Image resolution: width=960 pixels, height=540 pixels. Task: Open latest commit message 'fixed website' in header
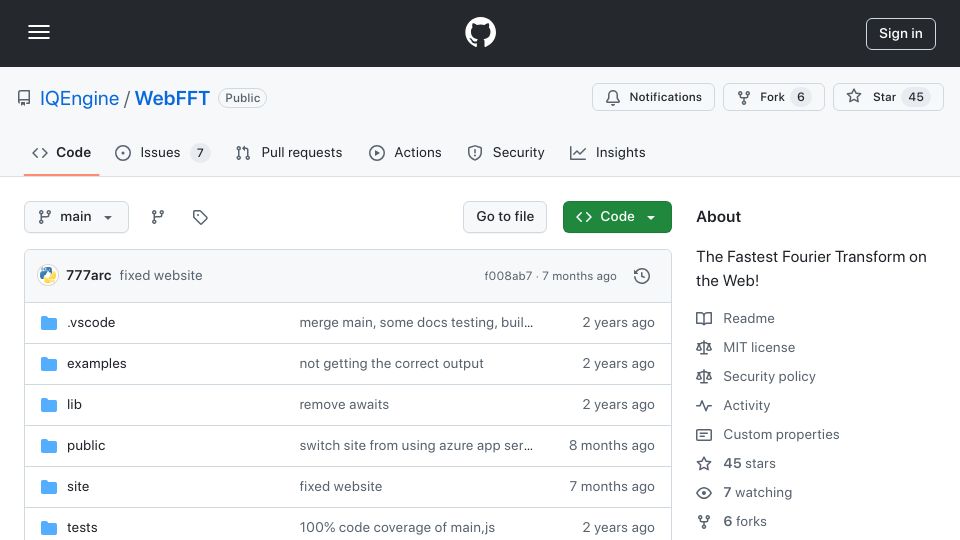tap(161, 276)
